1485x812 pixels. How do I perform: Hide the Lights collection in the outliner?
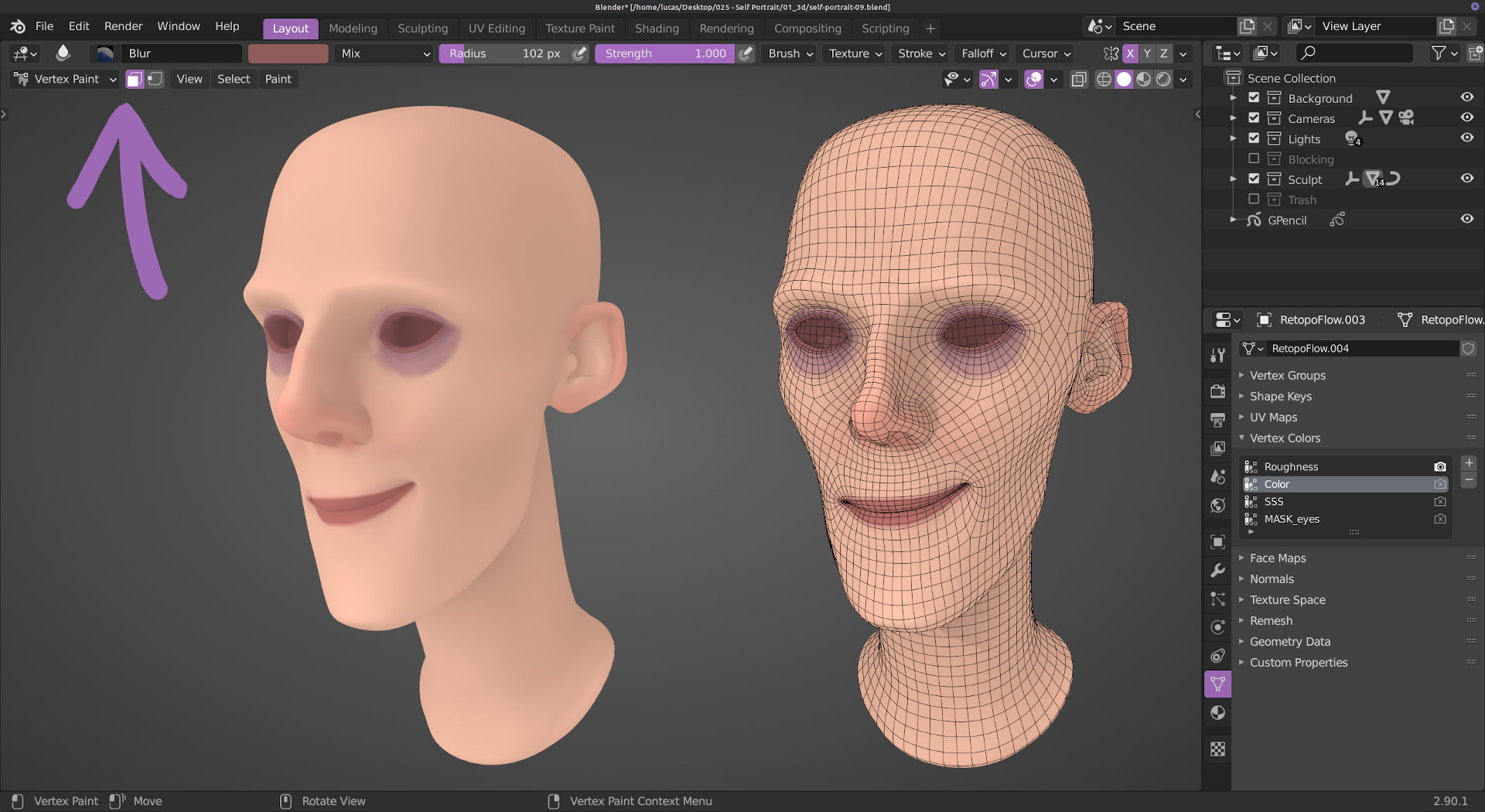pos(1467,138)
